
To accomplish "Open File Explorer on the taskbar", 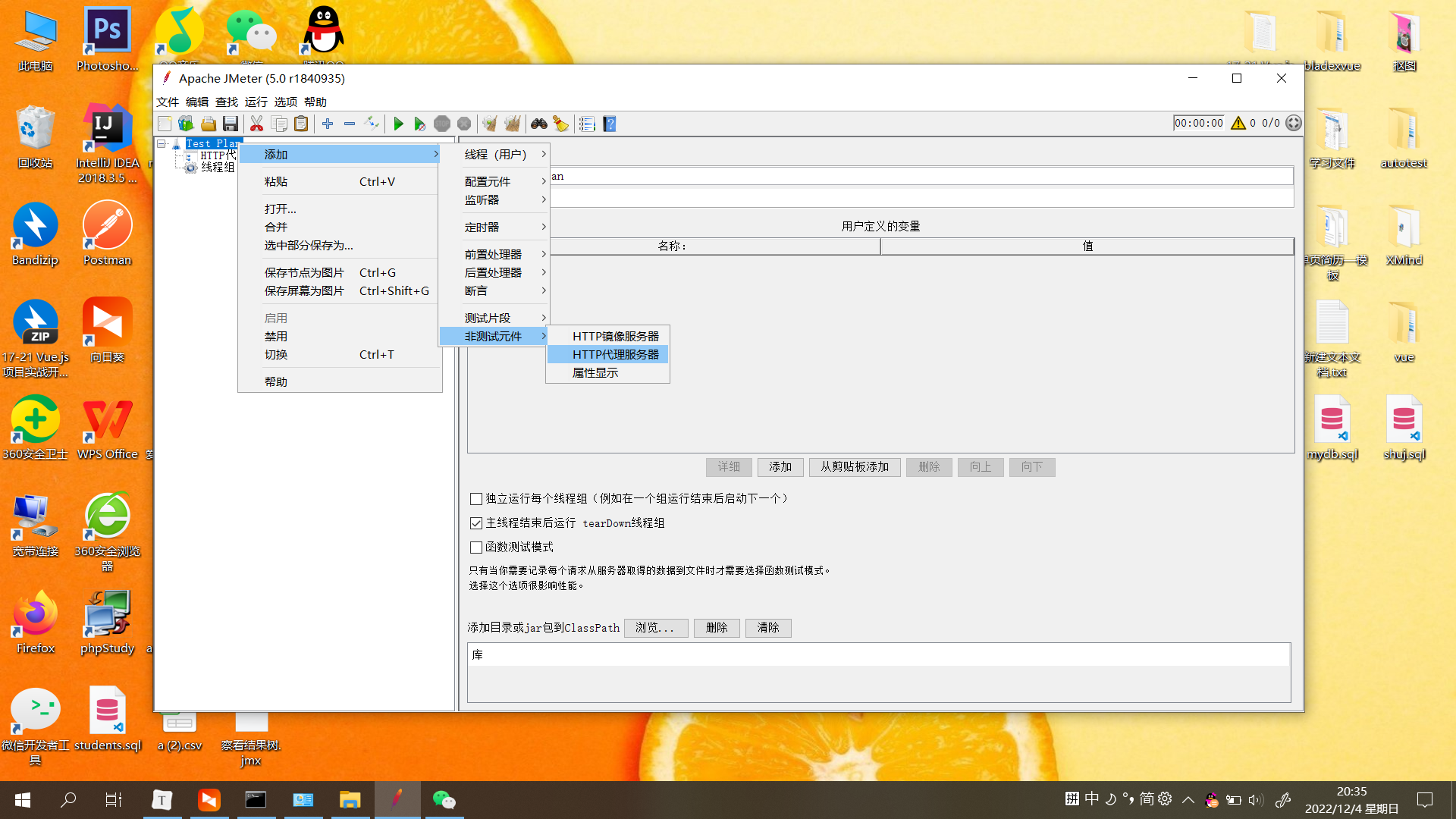I will (x=350, y=800).
